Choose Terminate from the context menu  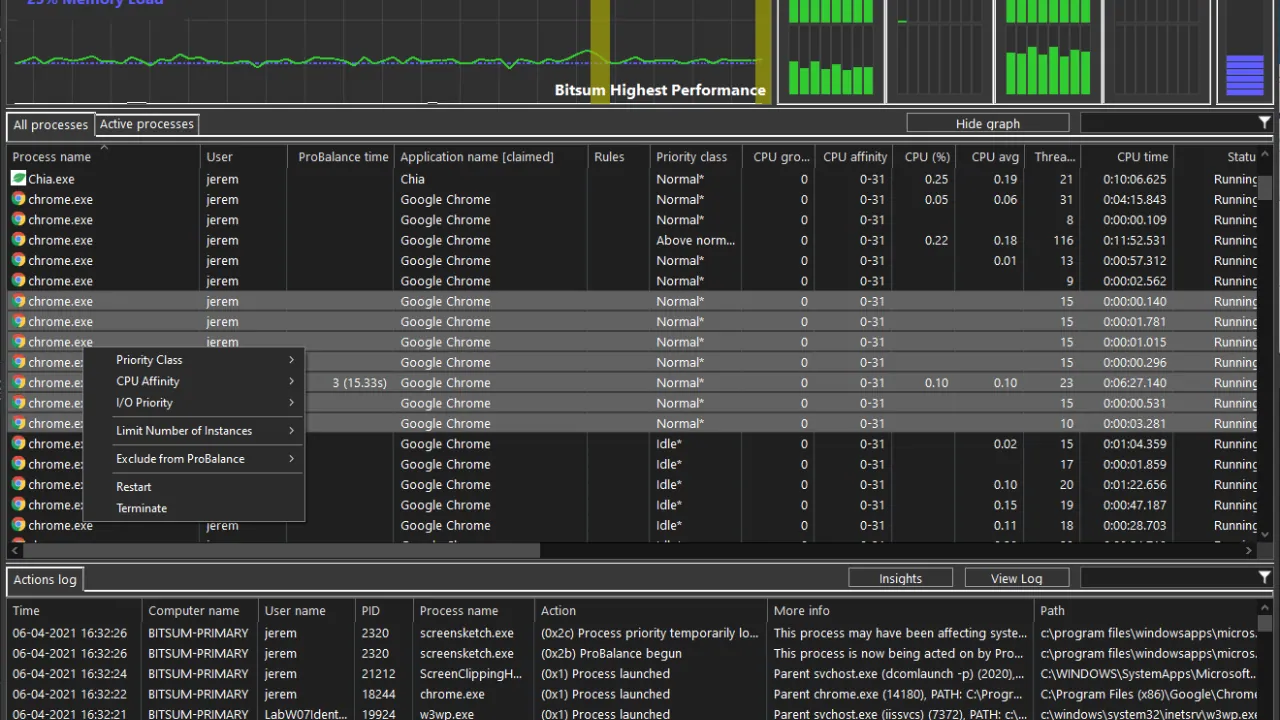[194, 508]
